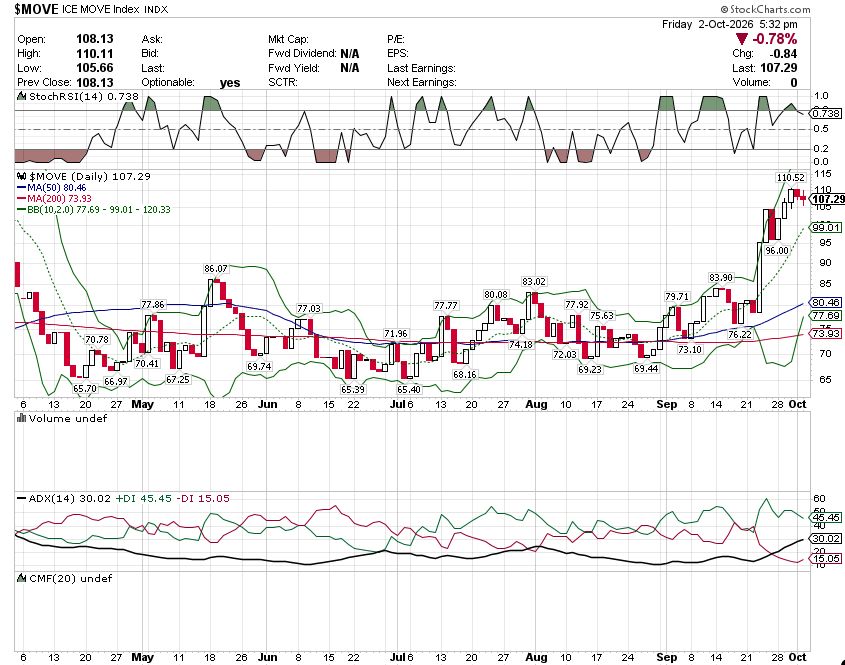Click the ICE MOVE Index INDX name
Screen dimensions: 845x665
[115, 10]
